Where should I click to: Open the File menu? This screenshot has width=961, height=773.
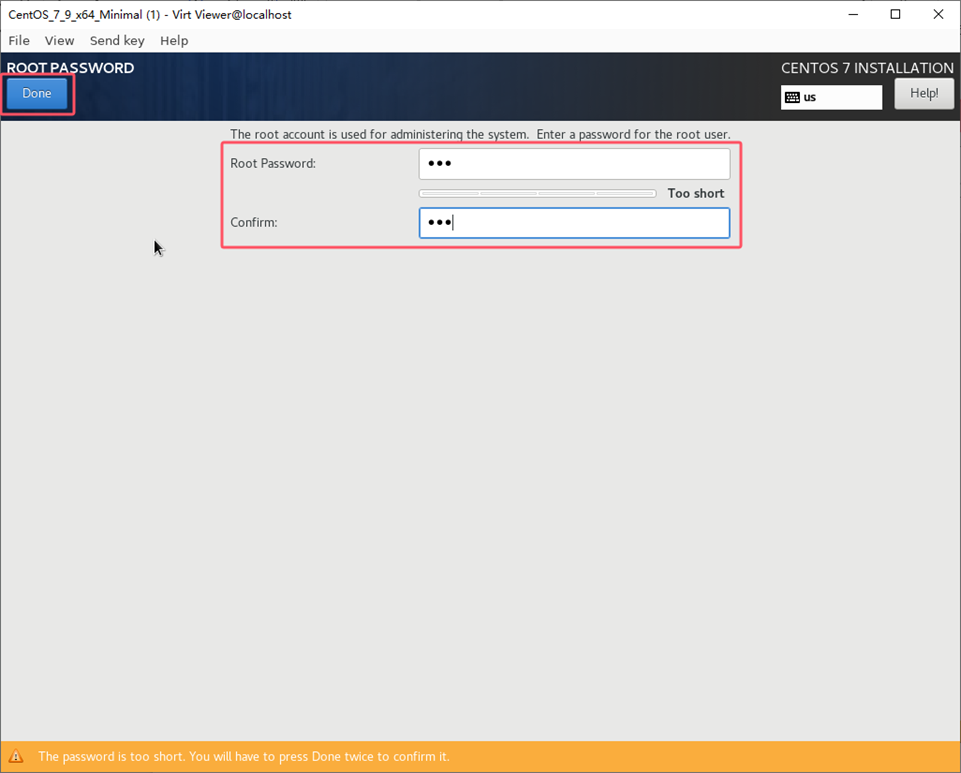tap(19, 40)
